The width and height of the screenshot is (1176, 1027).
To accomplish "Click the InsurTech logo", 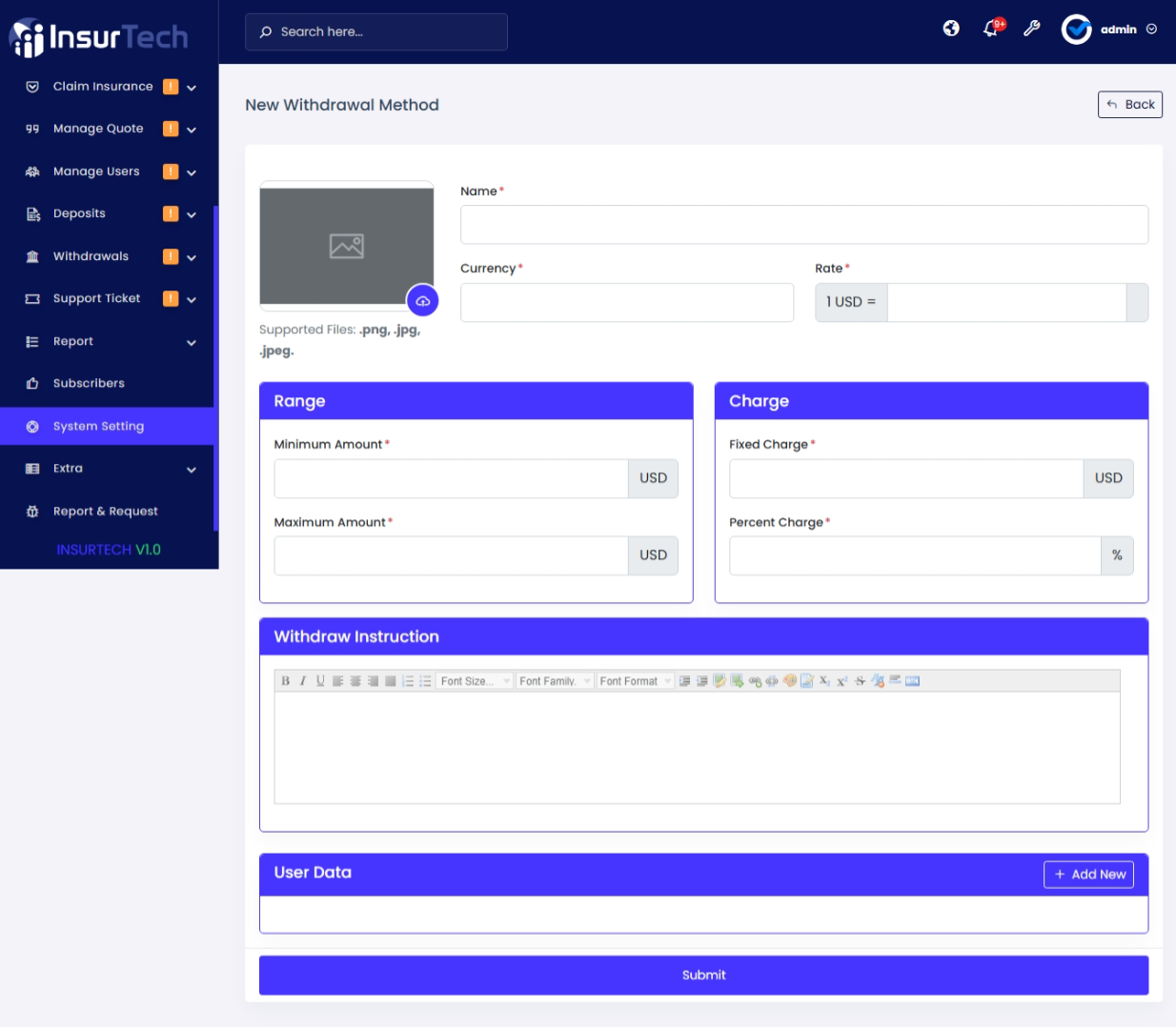I will point(98,37).
